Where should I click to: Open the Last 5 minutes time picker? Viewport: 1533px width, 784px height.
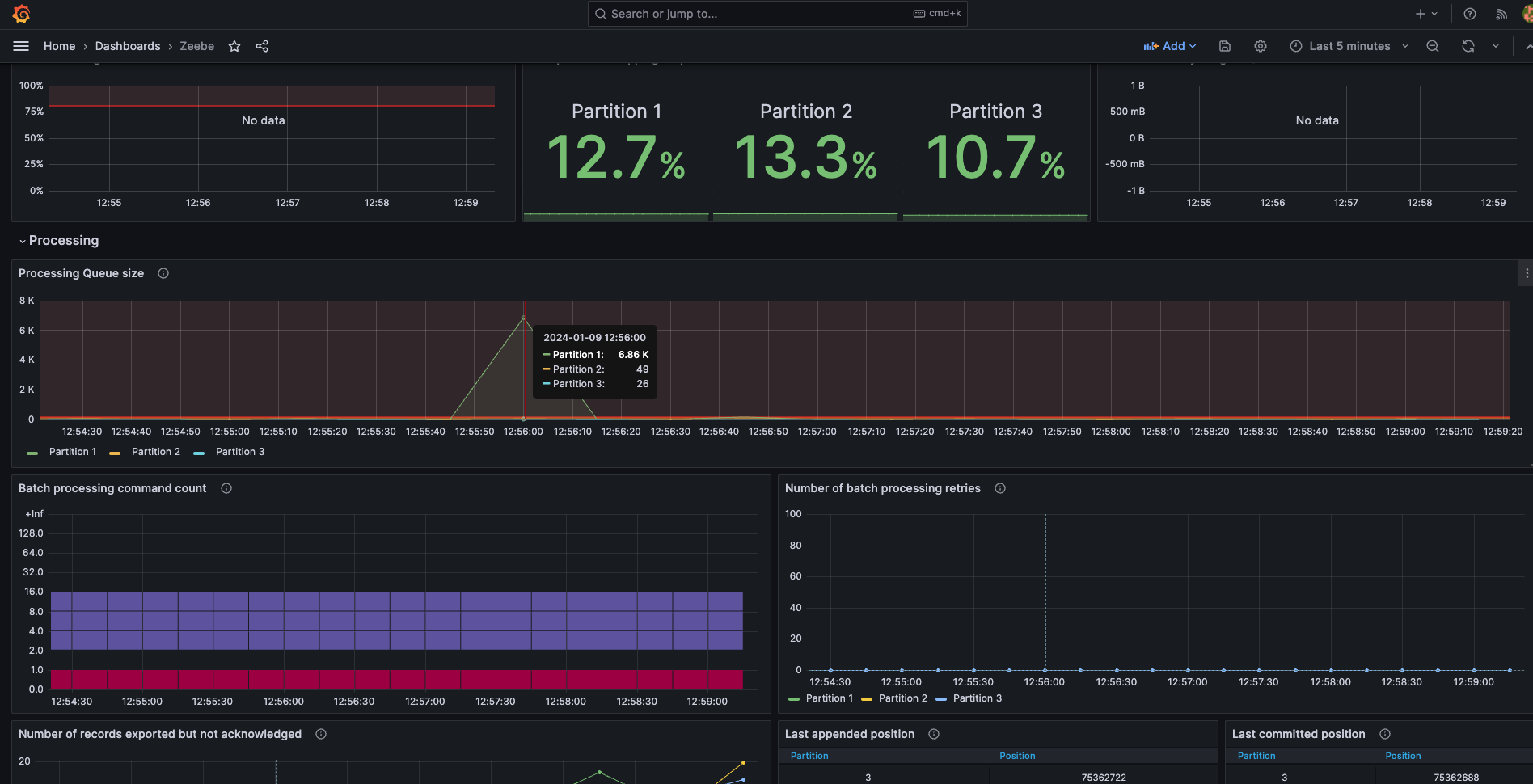(x=1349, y=46)
